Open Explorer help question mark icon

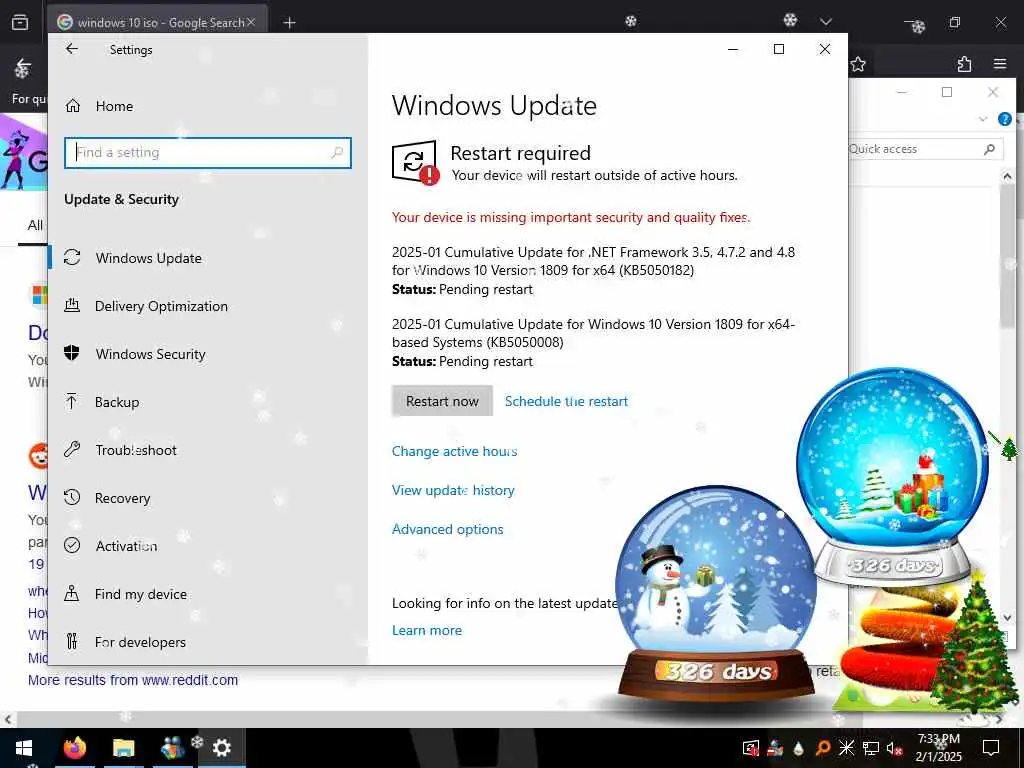(x=1004, y=119)
